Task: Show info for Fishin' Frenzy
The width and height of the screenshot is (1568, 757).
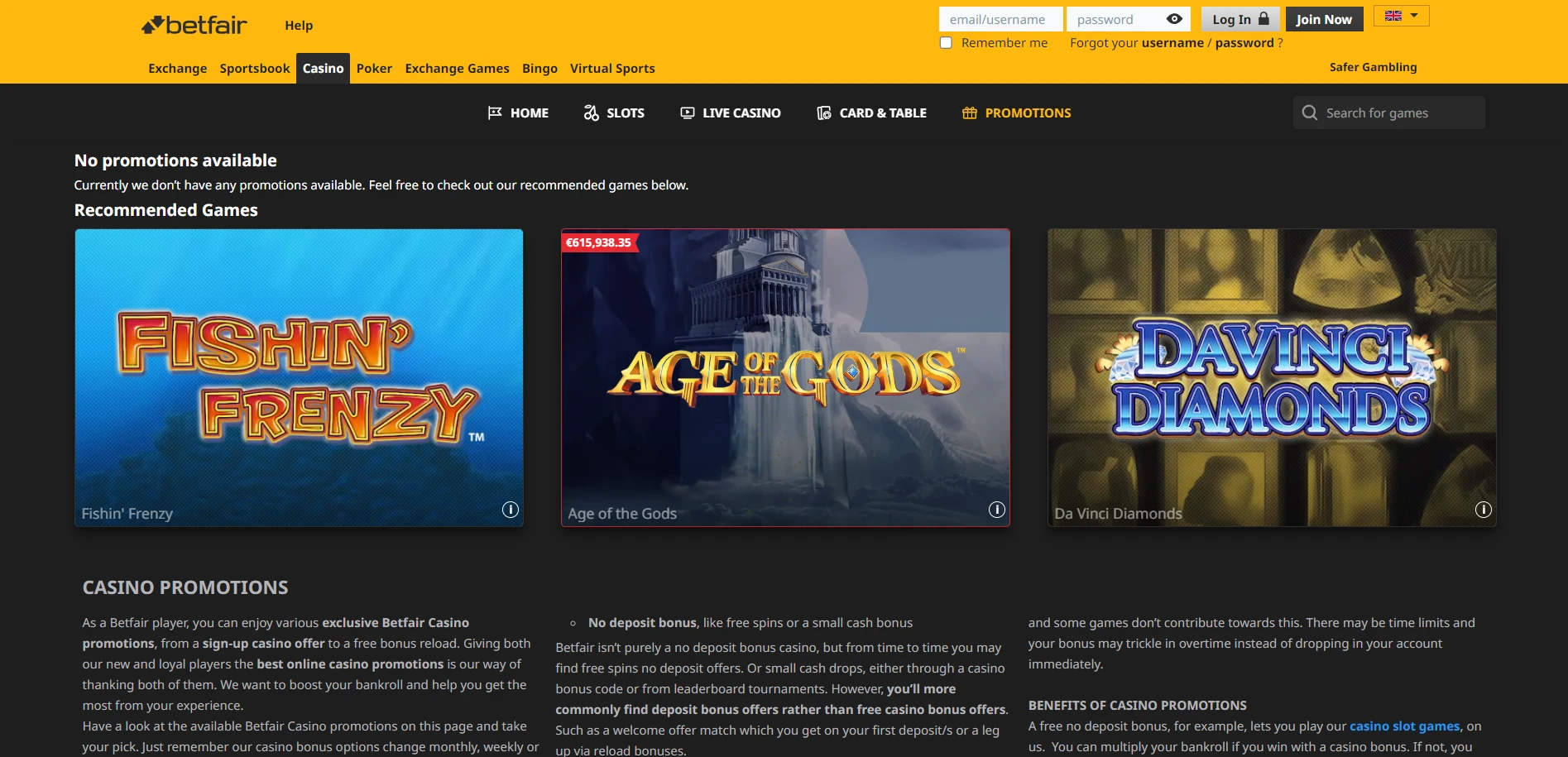Action: 511,510
